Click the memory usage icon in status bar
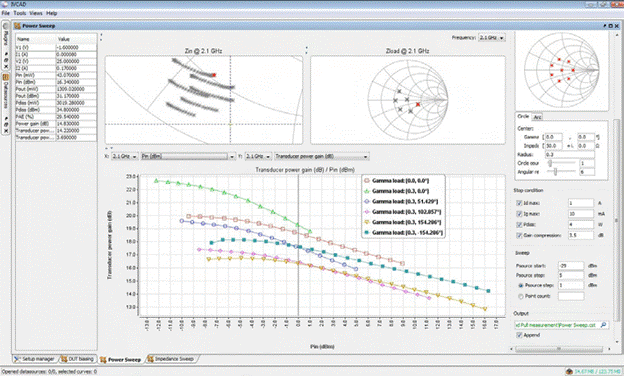Image resolution: width=624 pixels, height=376 pixels. coord(569,372)
